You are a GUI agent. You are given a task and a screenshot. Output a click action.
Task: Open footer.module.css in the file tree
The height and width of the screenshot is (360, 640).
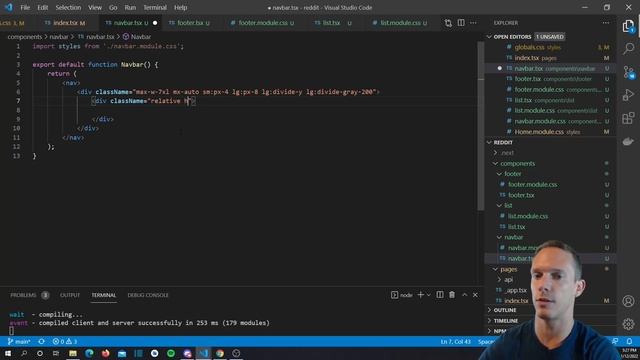533,184
